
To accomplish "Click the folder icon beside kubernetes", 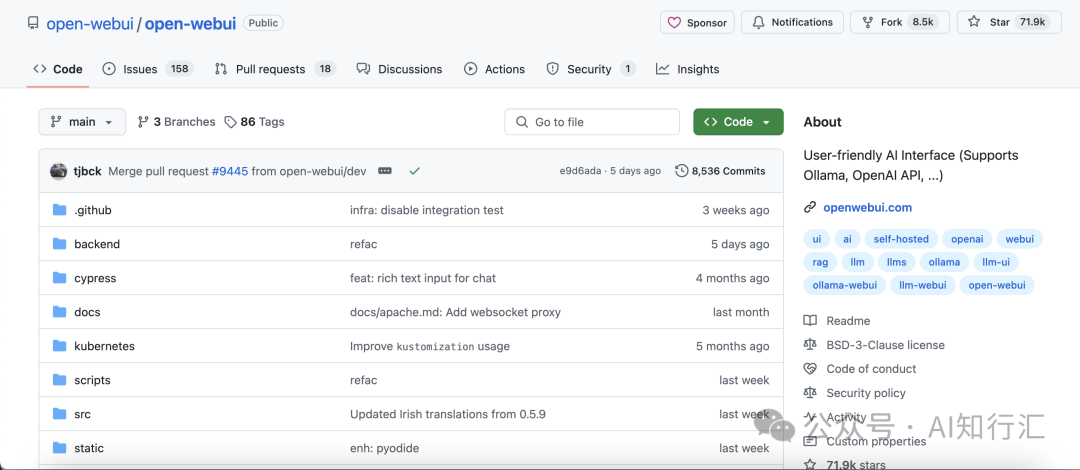I will [x=59, y=346].
